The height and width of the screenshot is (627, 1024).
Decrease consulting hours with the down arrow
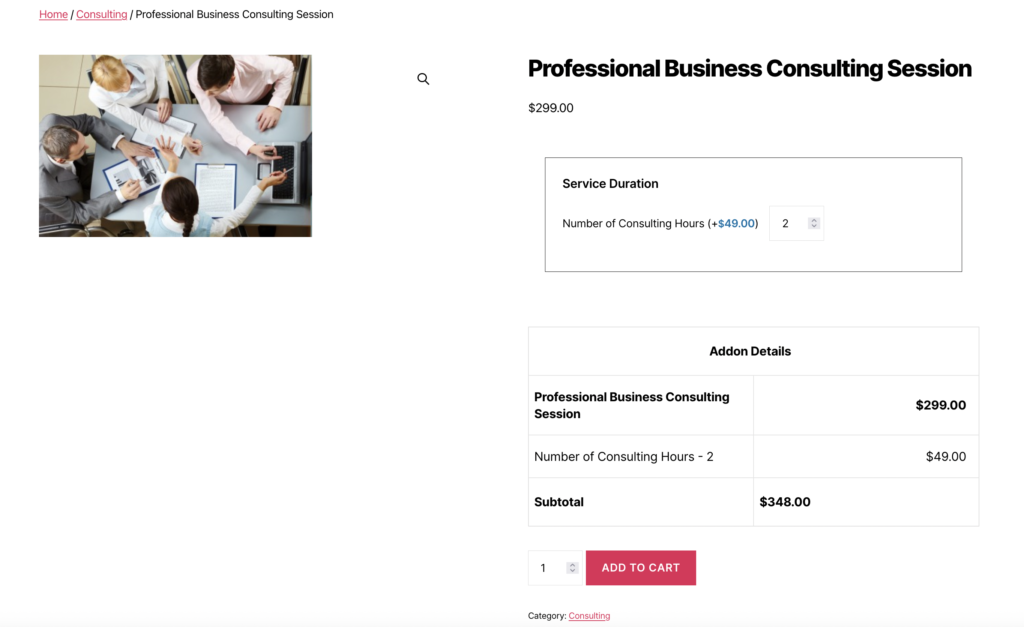pyautogui.click(x=814, y=227)
